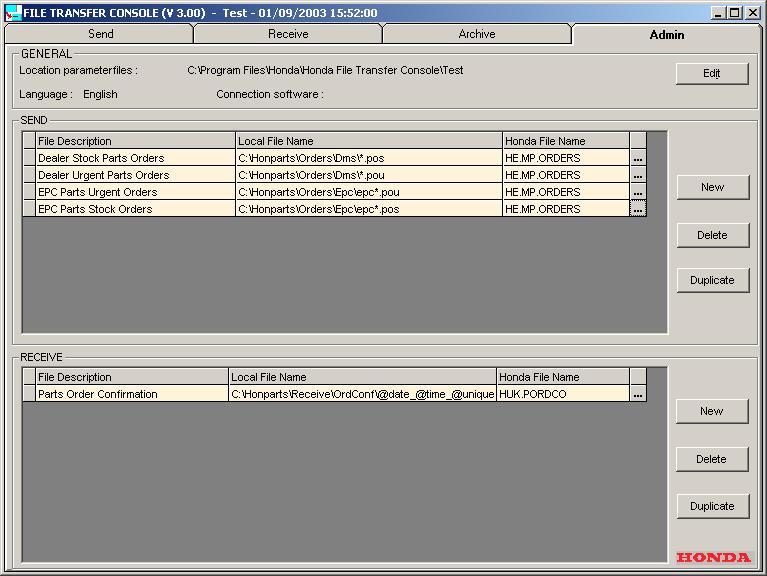Click the EPC Parts Urgent Orders cell
The width and height of the screenshot is (767, 576).
(135, 192)
